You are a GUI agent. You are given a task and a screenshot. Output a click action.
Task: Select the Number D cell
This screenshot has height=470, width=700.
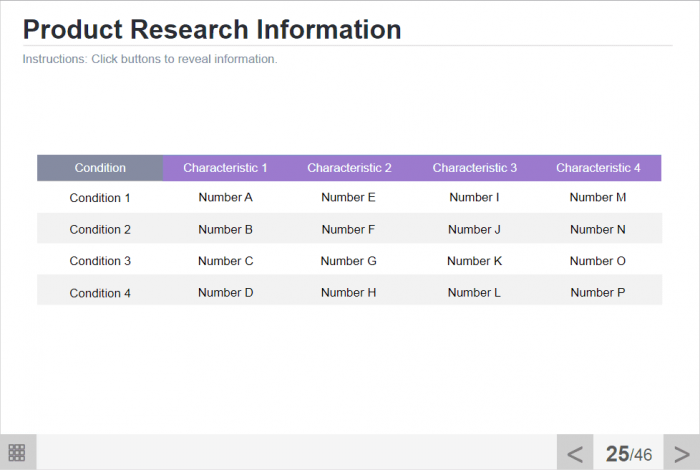tap(225, 293)
